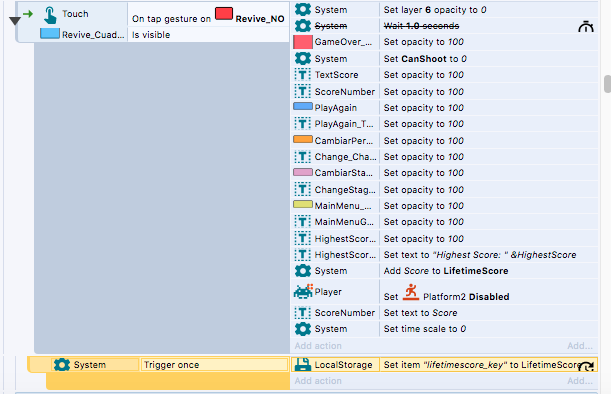Image resolution: width=611 pixels, height=394 pixels.
Task: Click Add action under LocalStorage row
Action: point(318,381)
